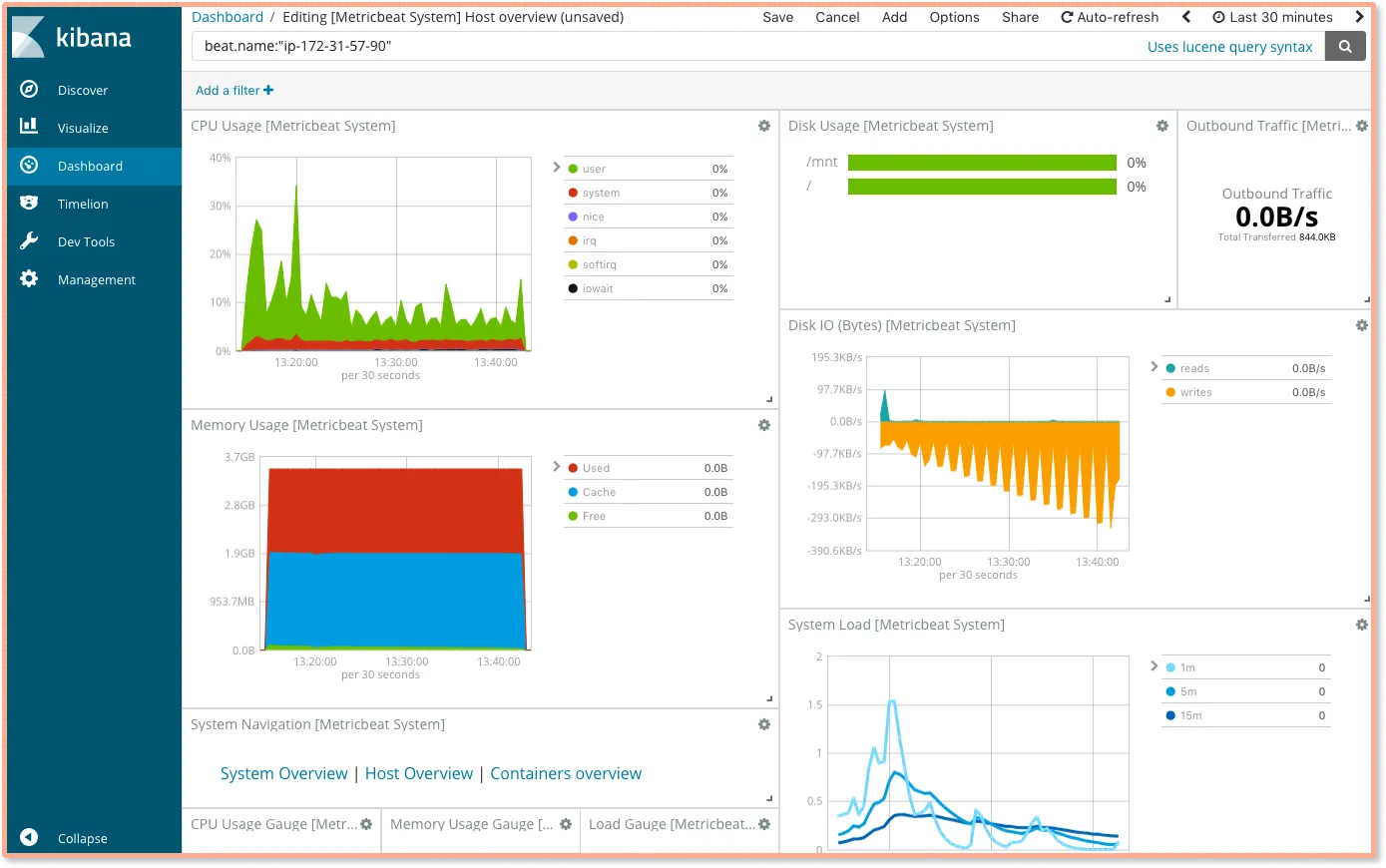Toggle the reads swatch in Disk IO legend

[x=1170, y=368]
